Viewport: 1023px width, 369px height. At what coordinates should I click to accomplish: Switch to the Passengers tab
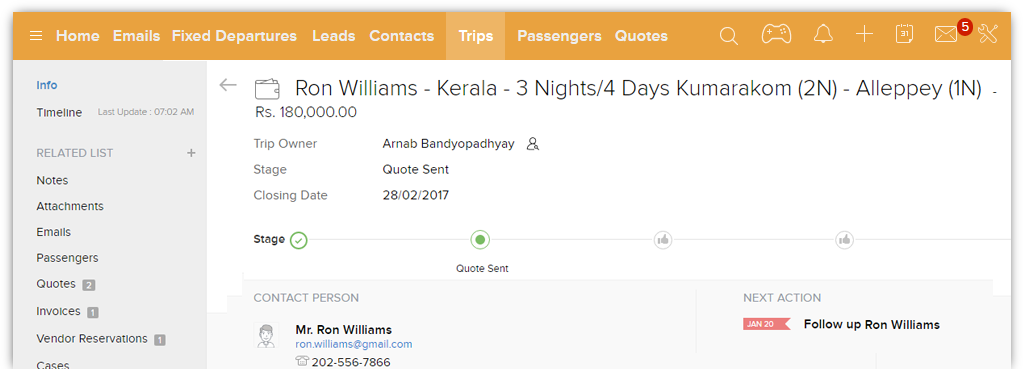click(559, 36)
